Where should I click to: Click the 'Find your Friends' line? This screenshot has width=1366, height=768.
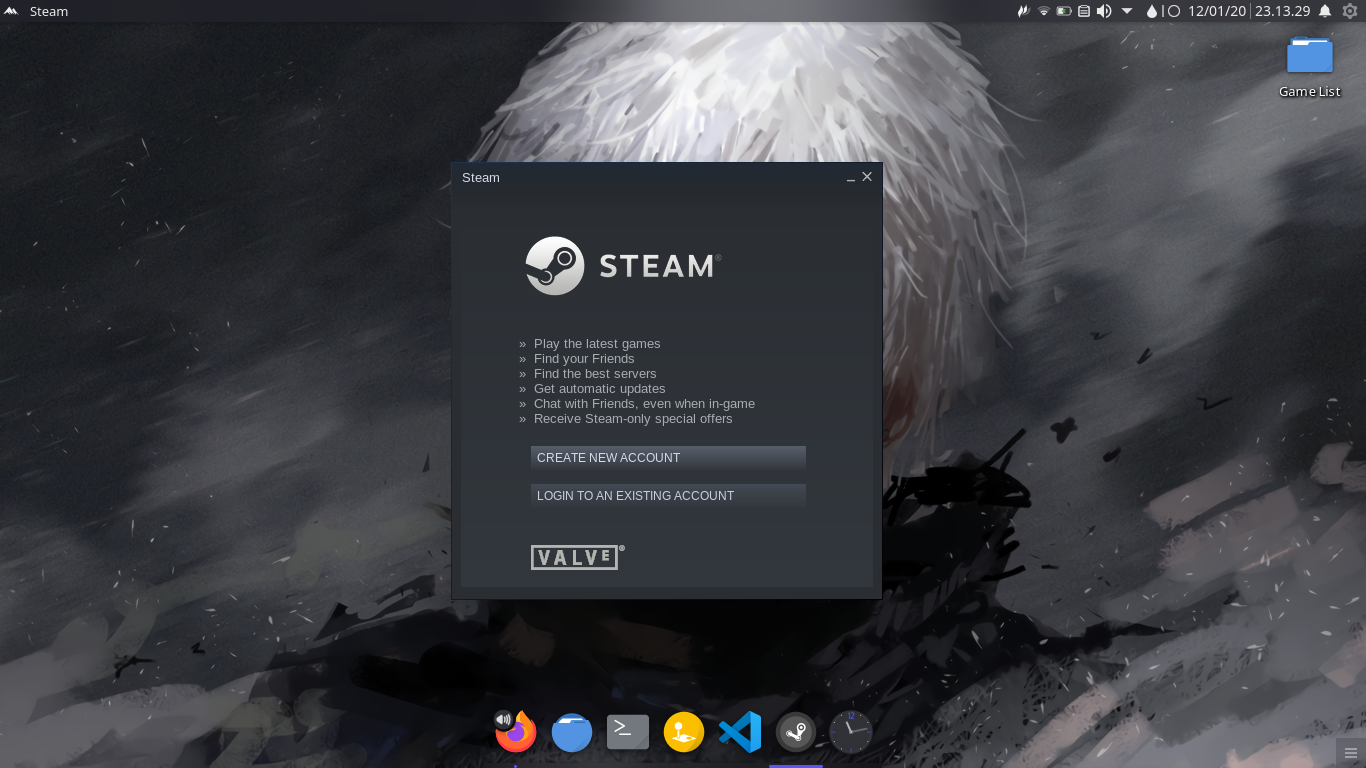tap(584, 359)
